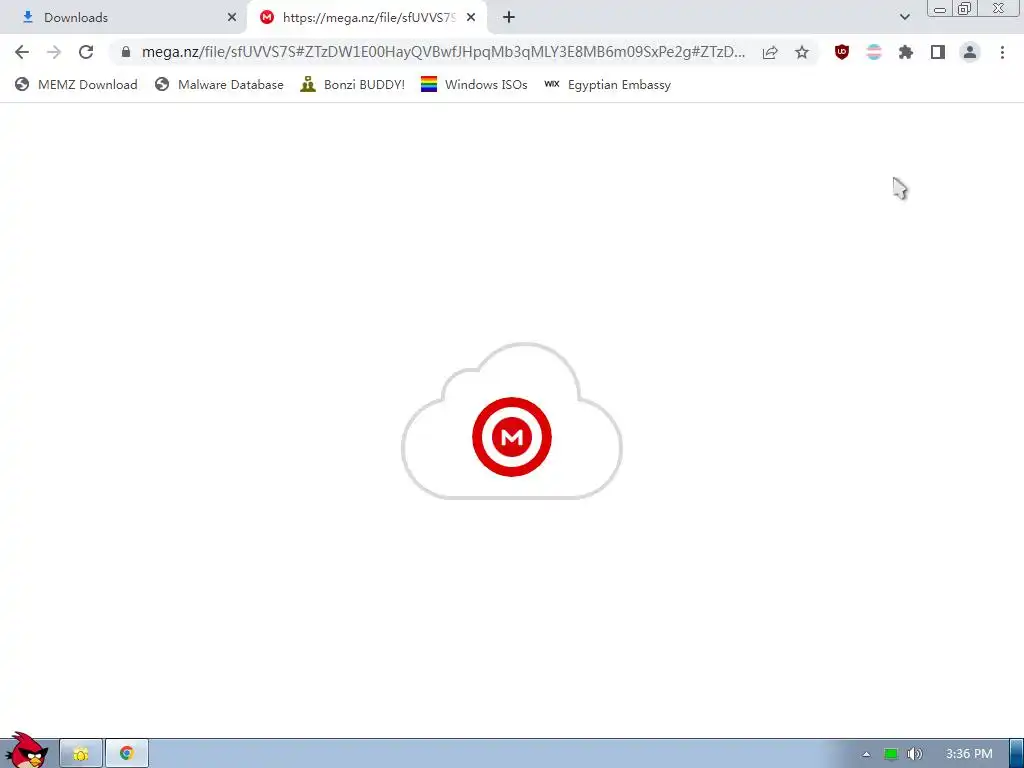The image size is (1024, 768).
Task: Click the forward navigation arrow
Action: coord(54,52)
